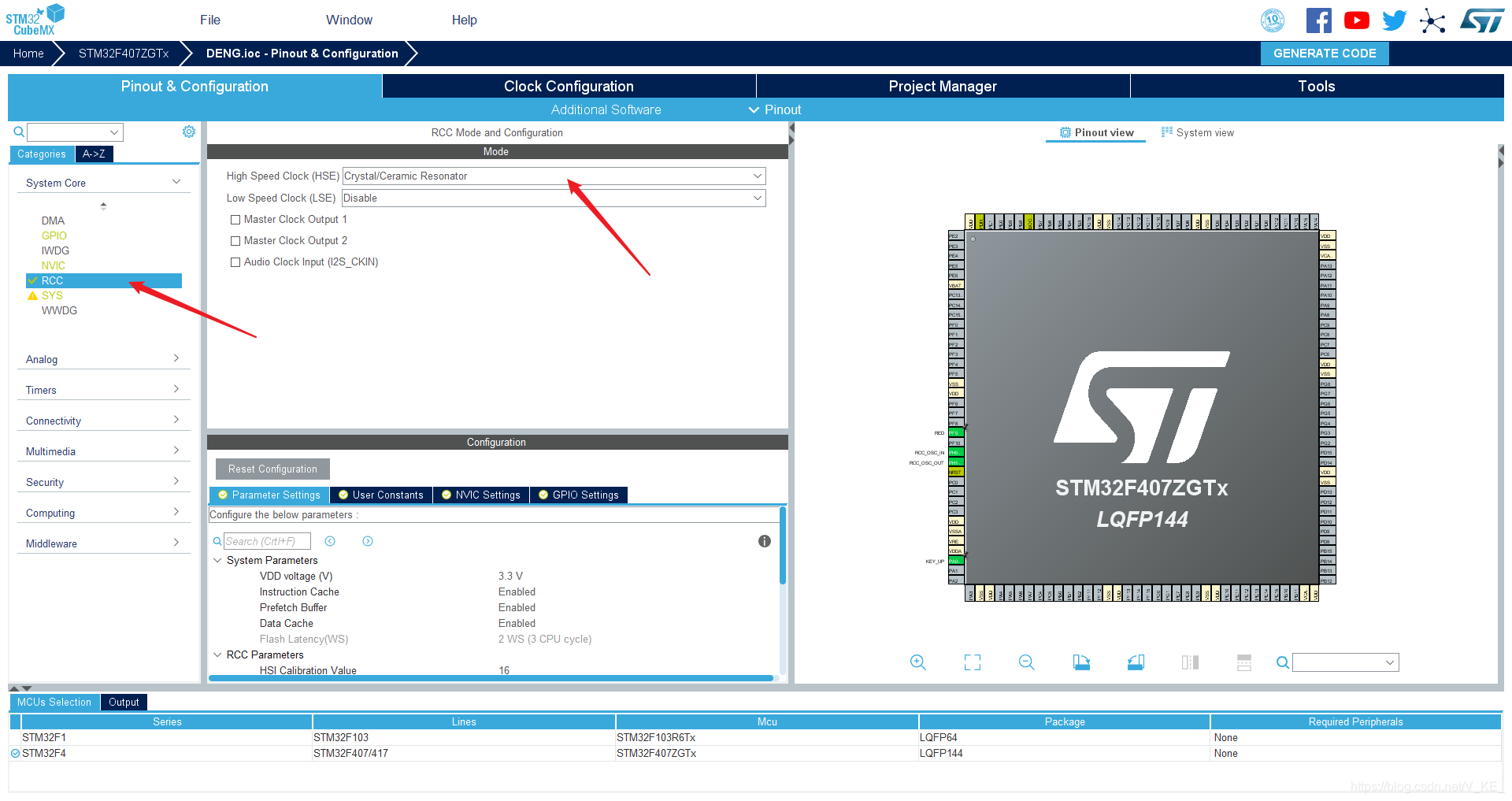The width and height of the screenshot is (1512, 801).
Task: Expand the Timers category
Action: (x=176, y=389)
